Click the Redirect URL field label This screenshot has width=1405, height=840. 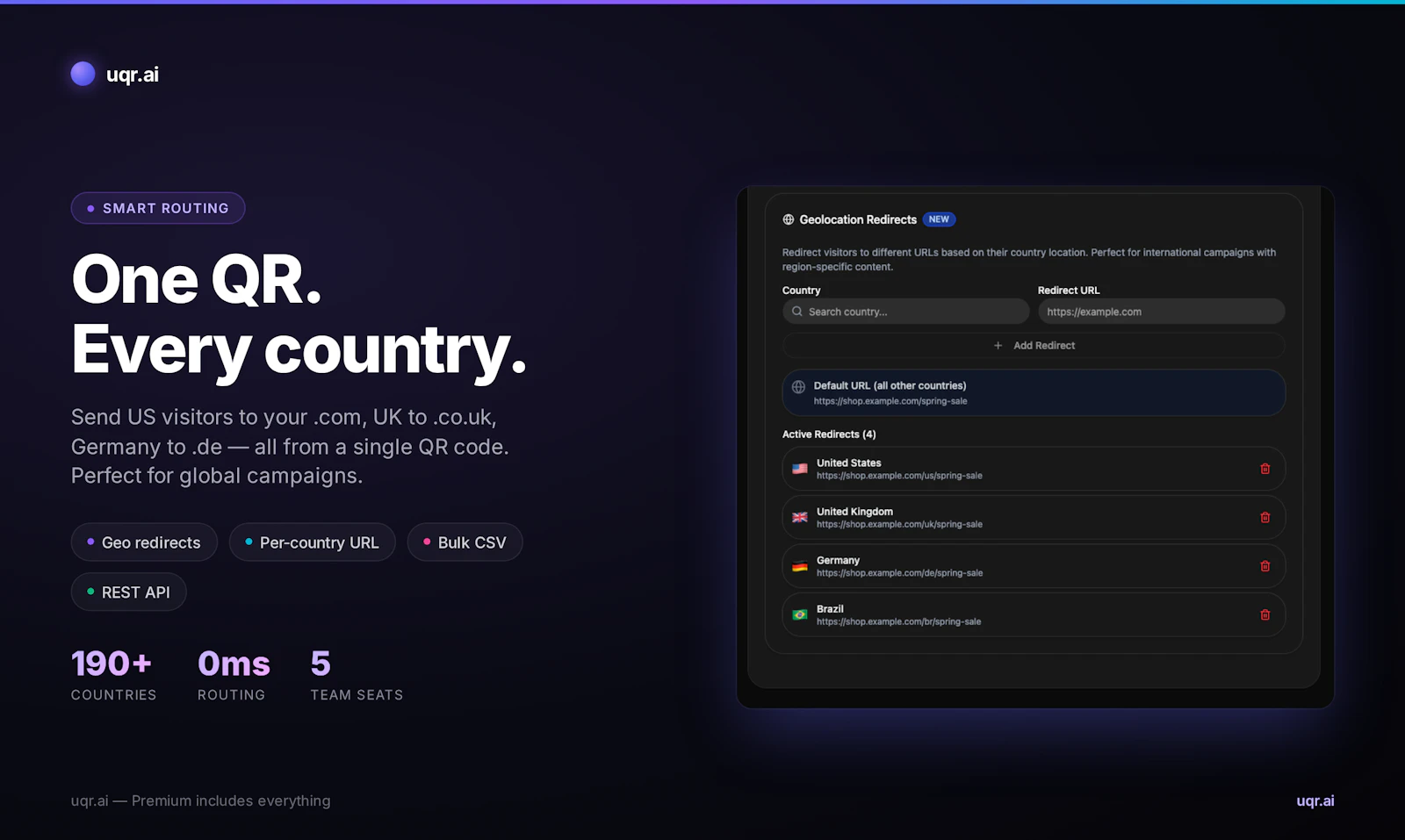pos(1068,291)
